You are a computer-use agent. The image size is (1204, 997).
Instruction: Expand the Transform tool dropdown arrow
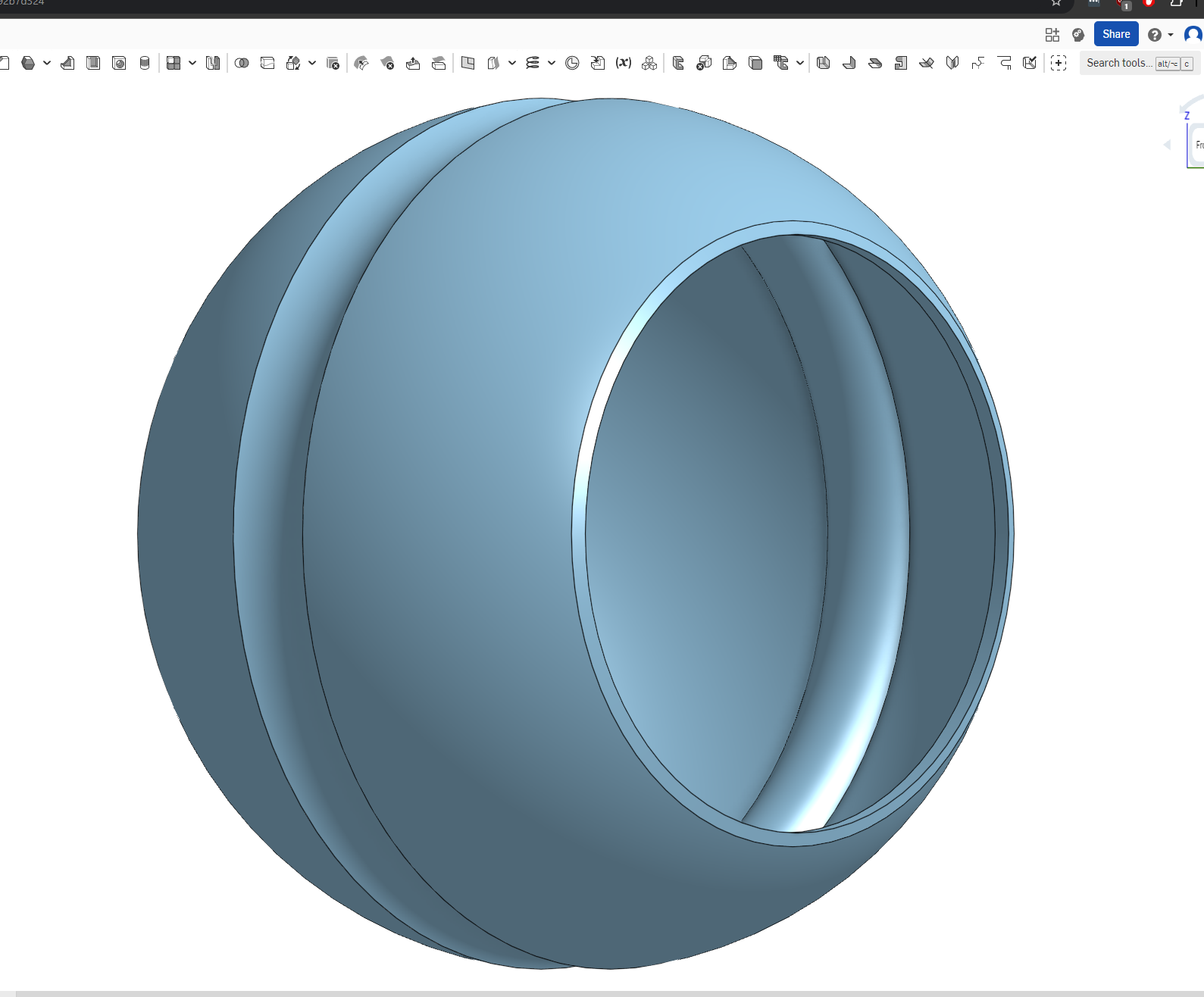312,63
